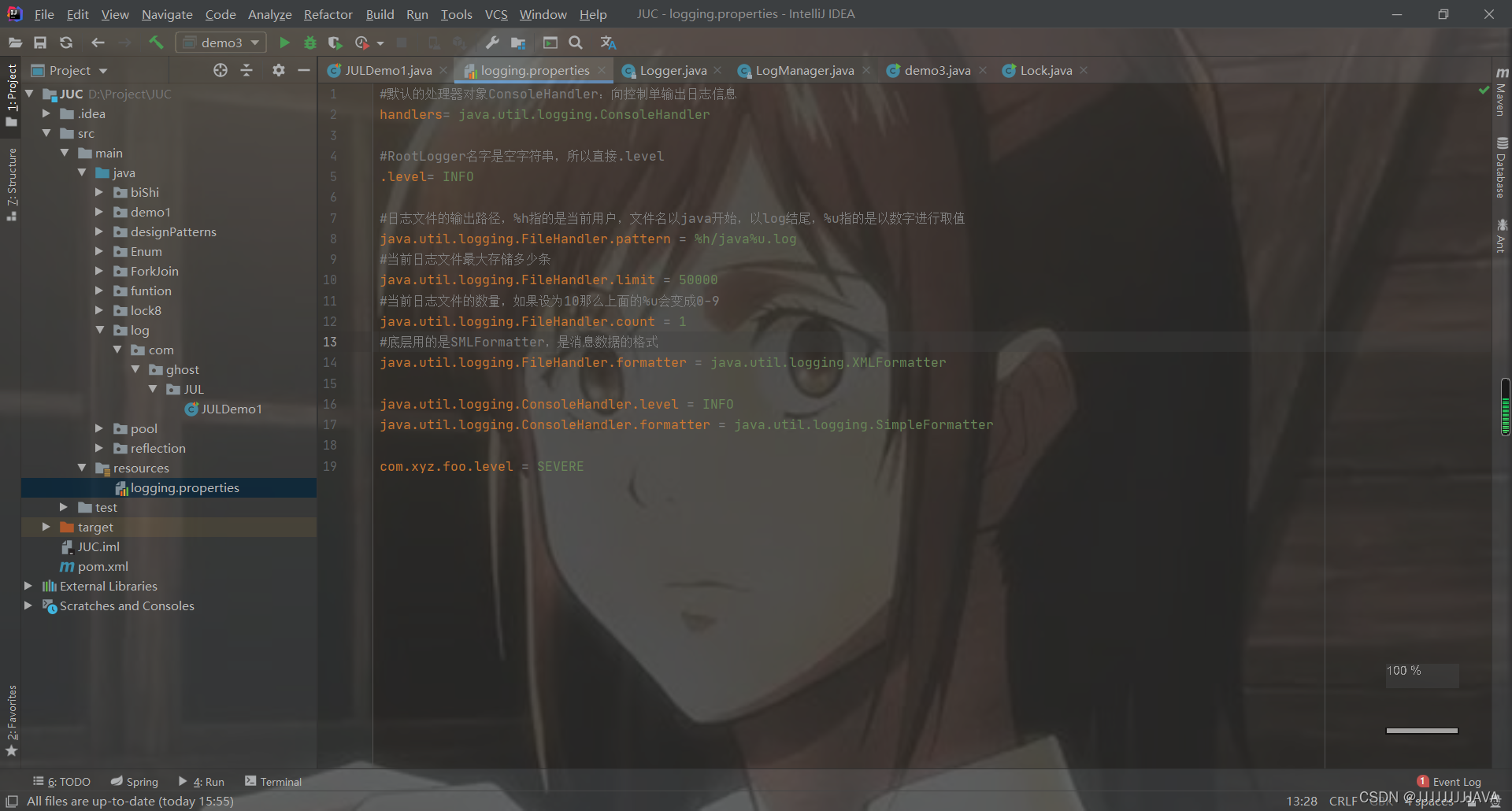
Task: Toggle the Ant tool window
Action: [1502, 236]
